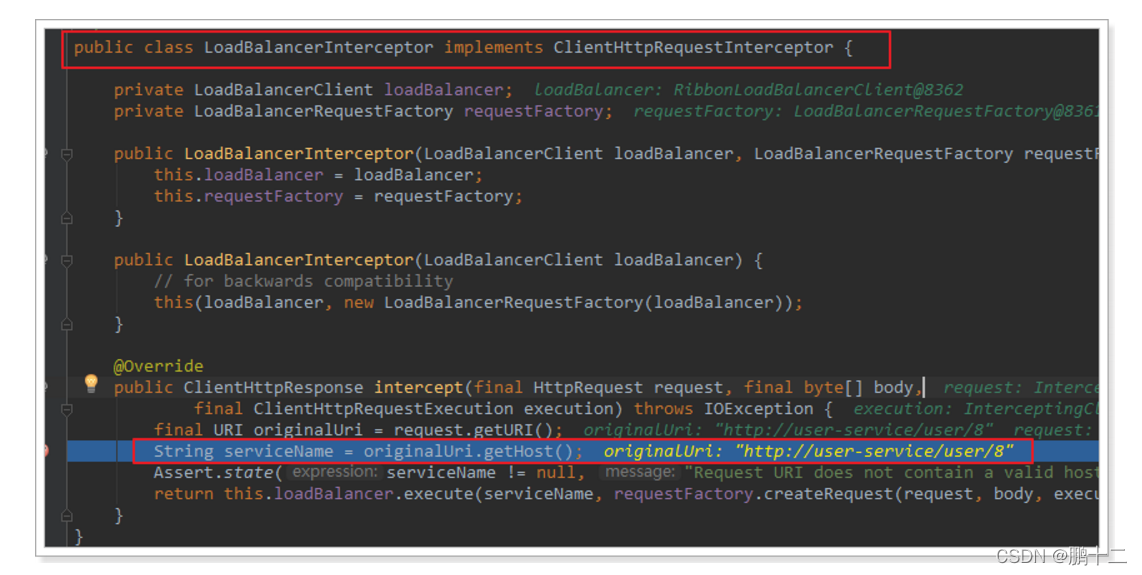This screenshot has width=1142, height=575.
Task: Click 'this.loadBalancer = loadBalancer;' statement
Action: [318, 175]
